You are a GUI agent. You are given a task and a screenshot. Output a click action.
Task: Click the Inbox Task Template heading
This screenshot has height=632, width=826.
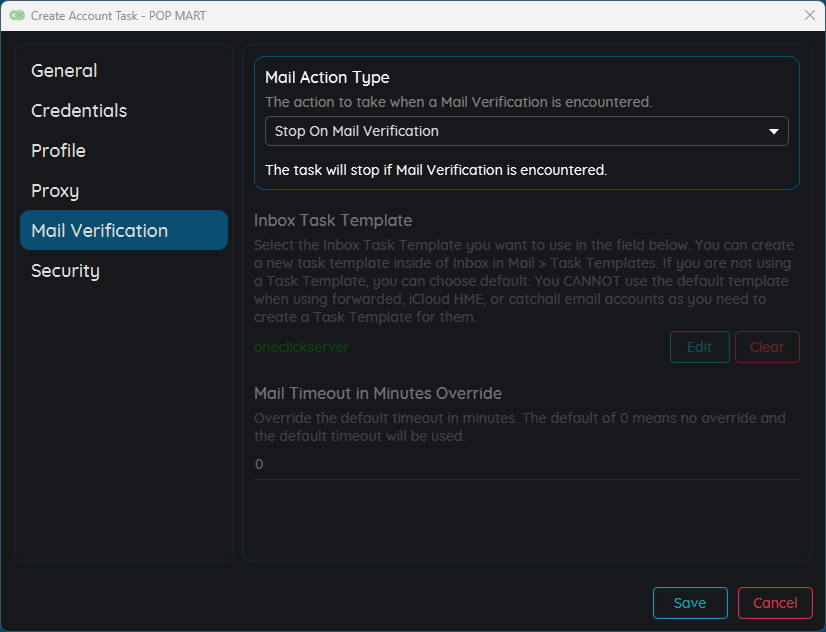[333, 220]
